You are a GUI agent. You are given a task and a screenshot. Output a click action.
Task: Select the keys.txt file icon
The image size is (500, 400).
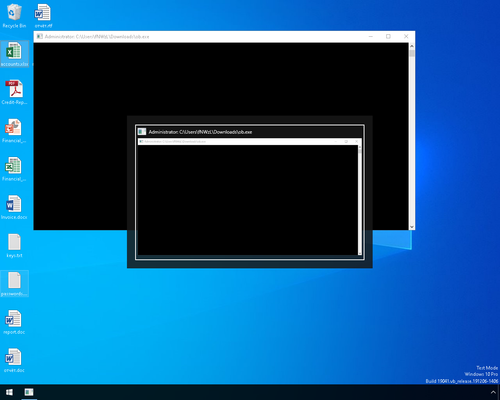pyautogui.click(x=14, y=246)
